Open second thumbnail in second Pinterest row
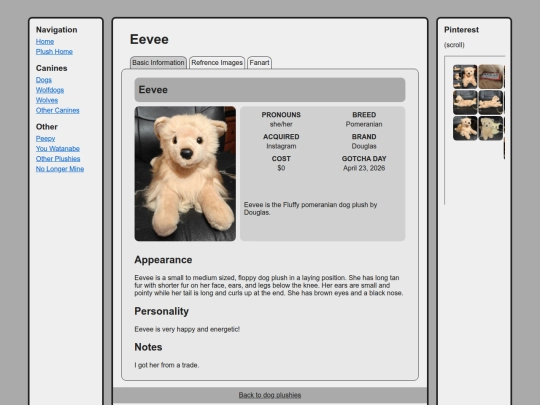 tap(491, 102)
